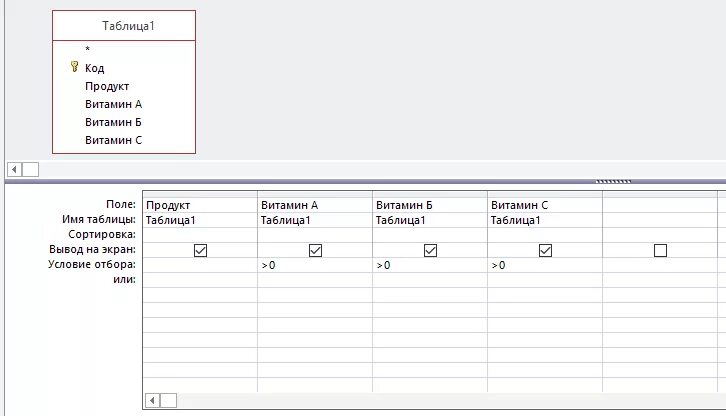Uncheck the Витамин Б show checkbox
This screenshot has width=726, height=416.
tap(430, 251)
